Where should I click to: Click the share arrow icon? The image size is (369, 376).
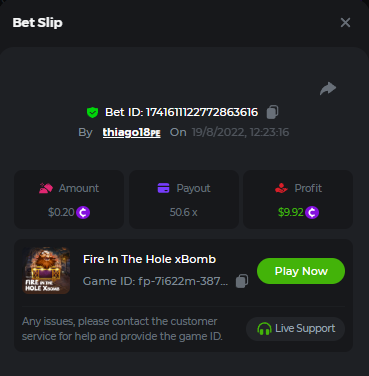328,88
